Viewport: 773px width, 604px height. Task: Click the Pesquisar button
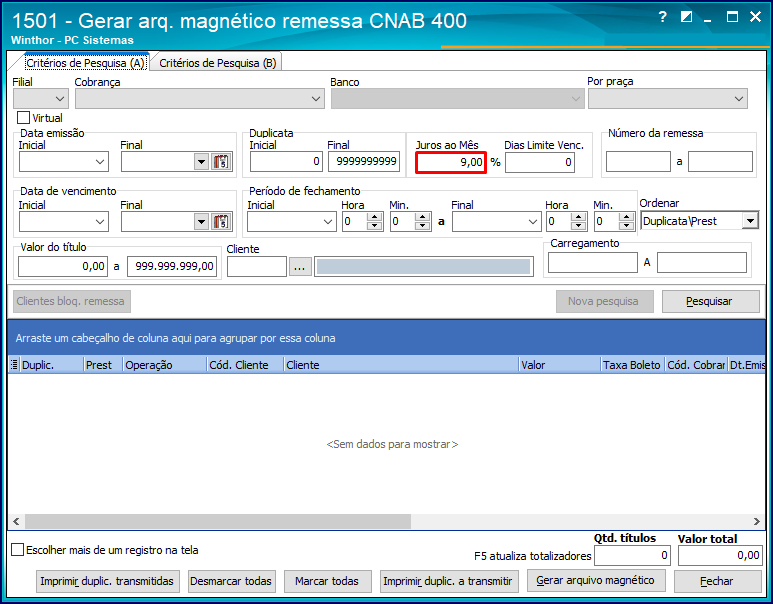710,301
